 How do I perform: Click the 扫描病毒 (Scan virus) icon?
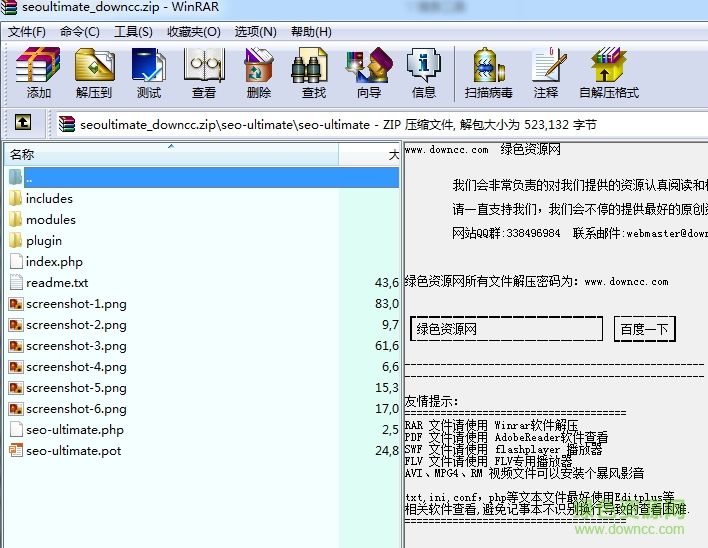coord(489,65)
